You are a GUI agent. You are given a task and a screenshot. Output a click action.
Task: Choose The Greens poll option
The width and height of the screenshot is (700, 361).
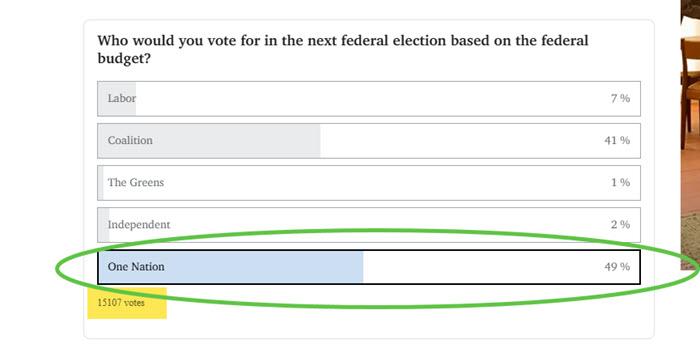(369, 183)
